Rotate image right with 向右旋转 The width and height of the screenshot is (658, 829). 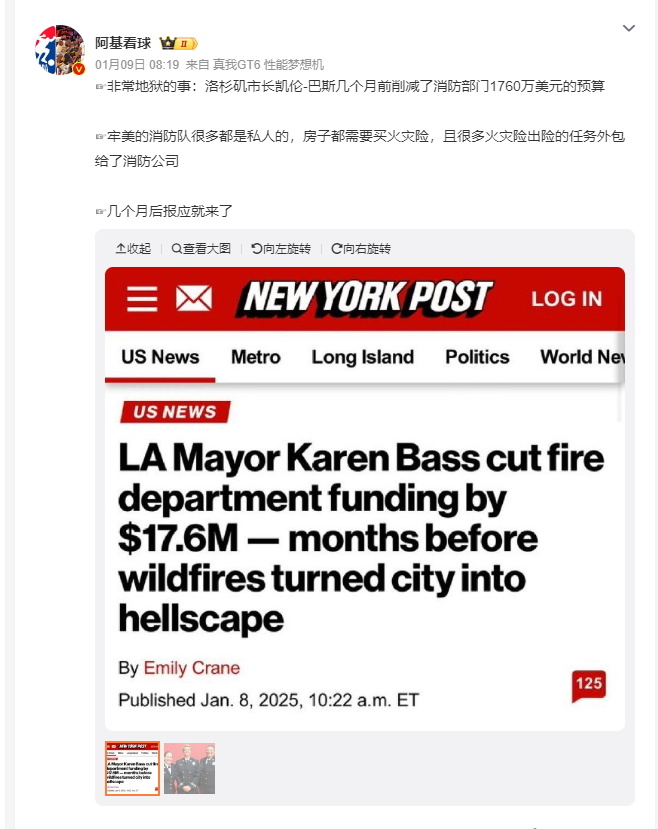click(x=361, y=248)
